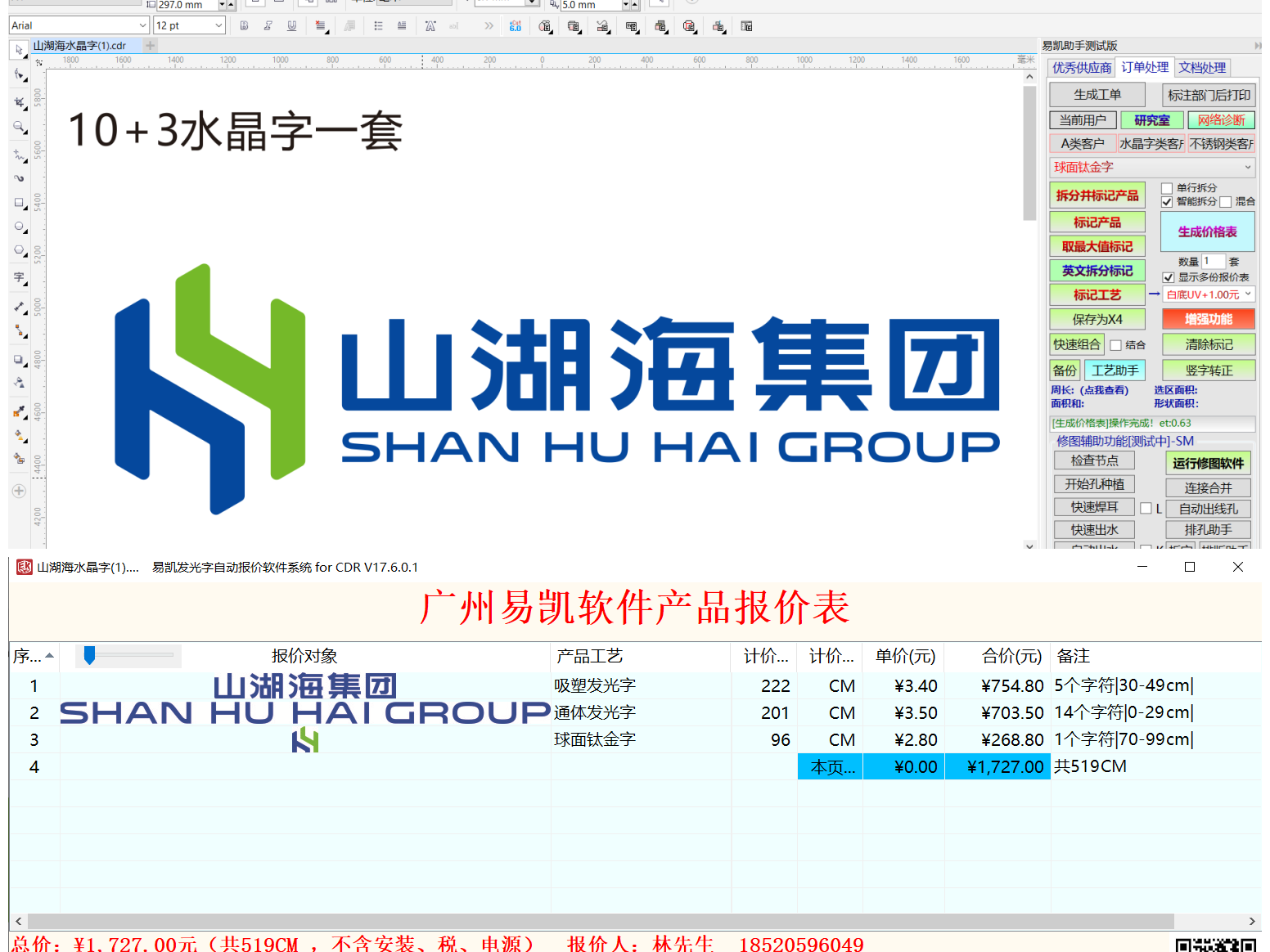The width and height of the screenshot is (1270, 952).
Task: Click the bullet list icon
Action: tap(378, 26)
